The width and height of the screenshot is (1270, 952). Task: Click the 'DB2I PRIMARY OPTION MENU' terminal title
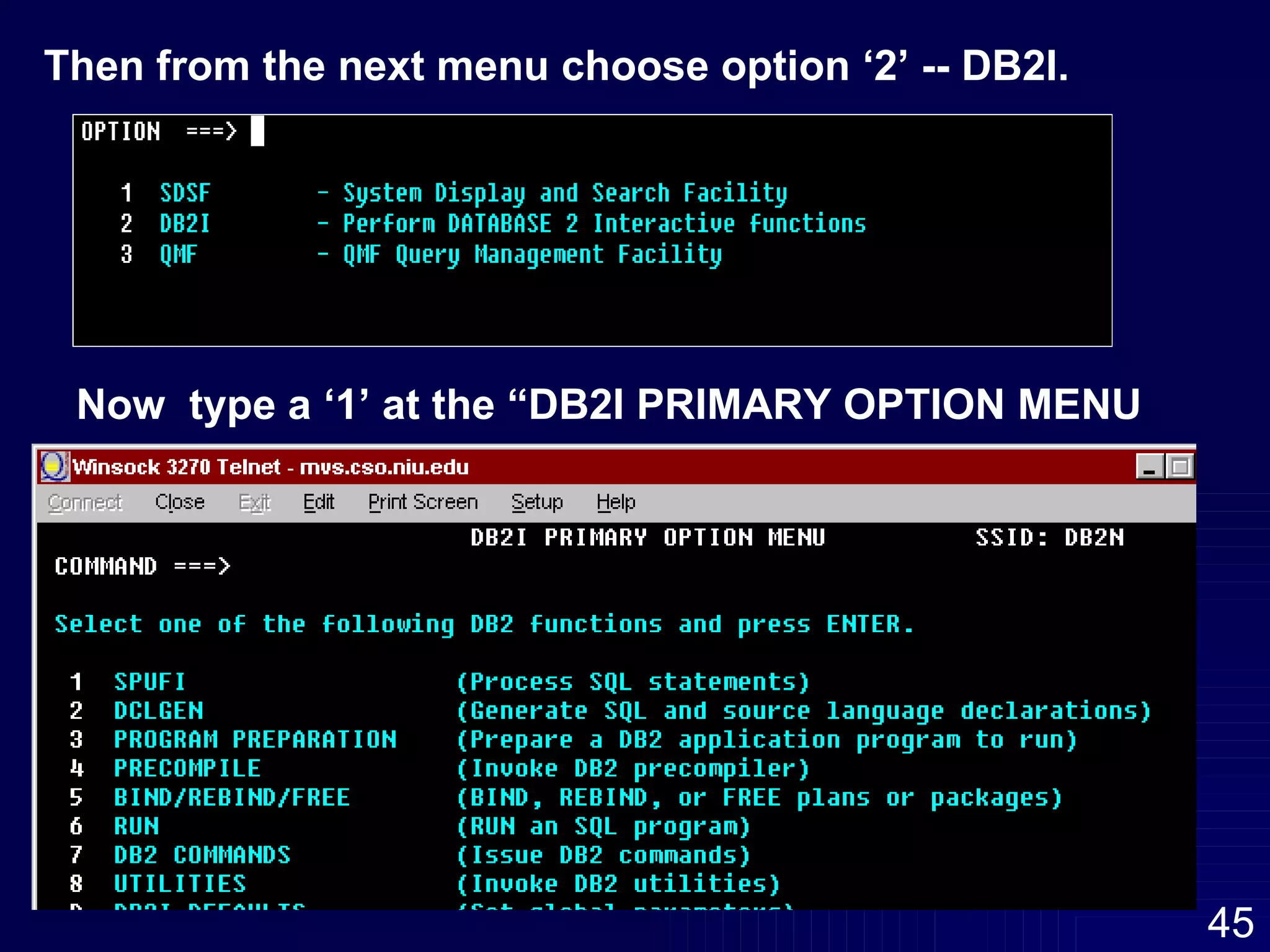[x=648, y=537]
